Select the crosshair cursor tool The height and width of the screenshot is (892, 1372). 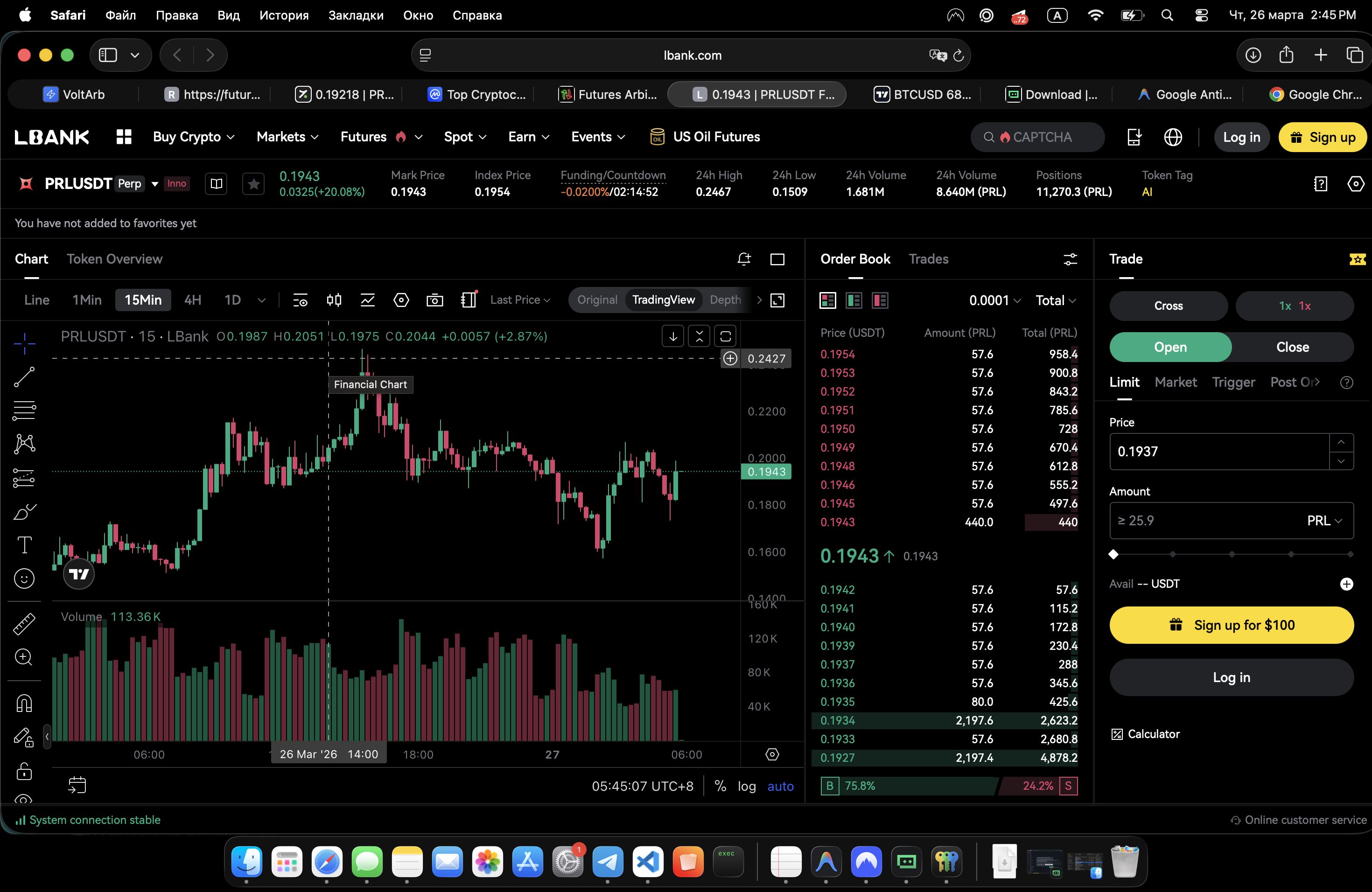point(24,343)
